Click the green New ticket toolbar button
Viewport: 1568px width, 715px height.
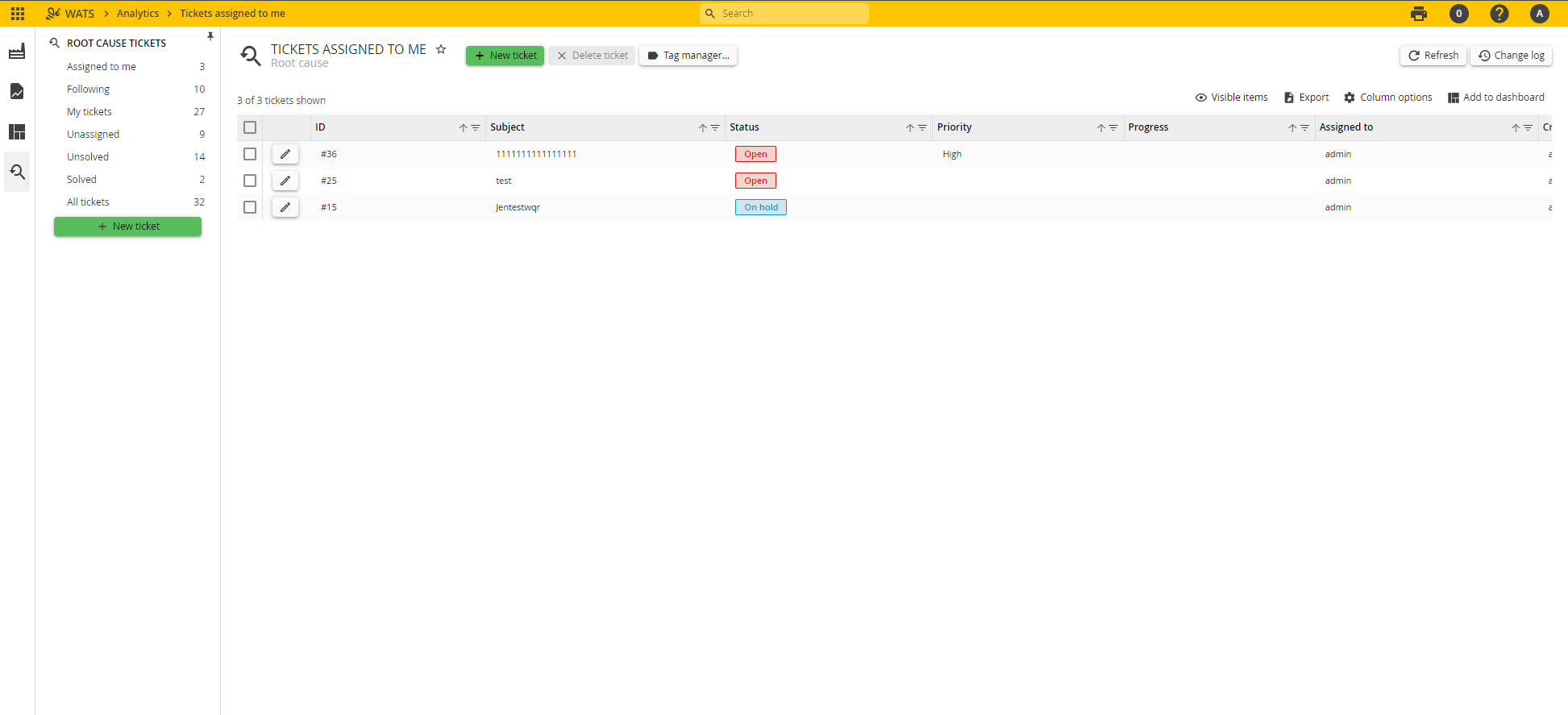pyautogui.click(x=505, y=56)
